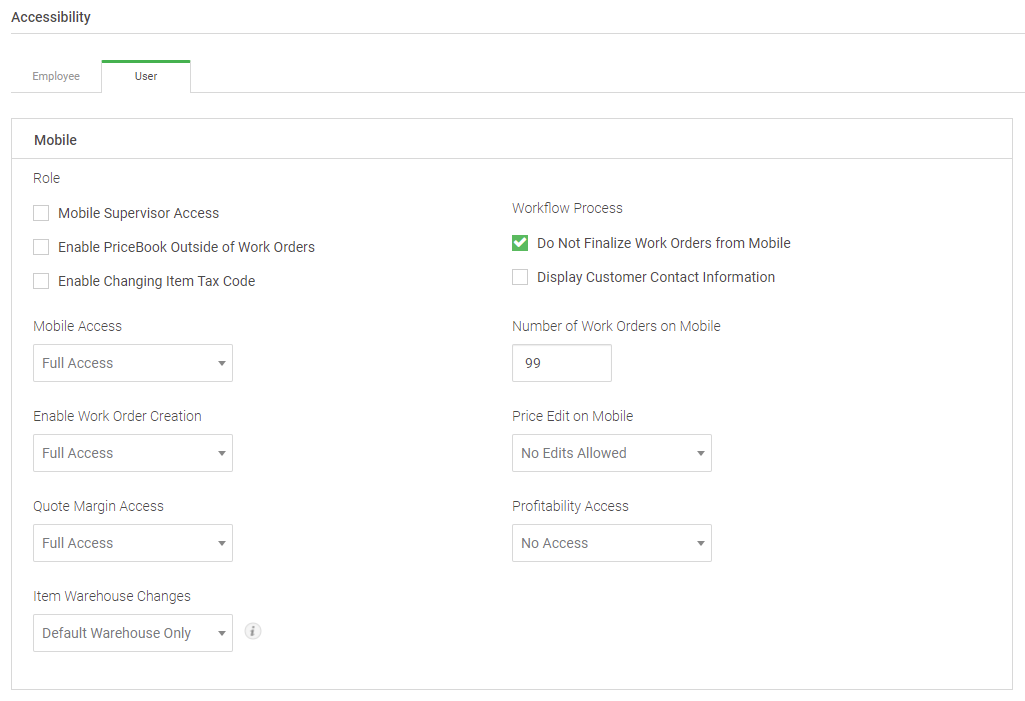Viewport: 1025px width, 701px height.
Task: Select the User tab
Action: 145,76
